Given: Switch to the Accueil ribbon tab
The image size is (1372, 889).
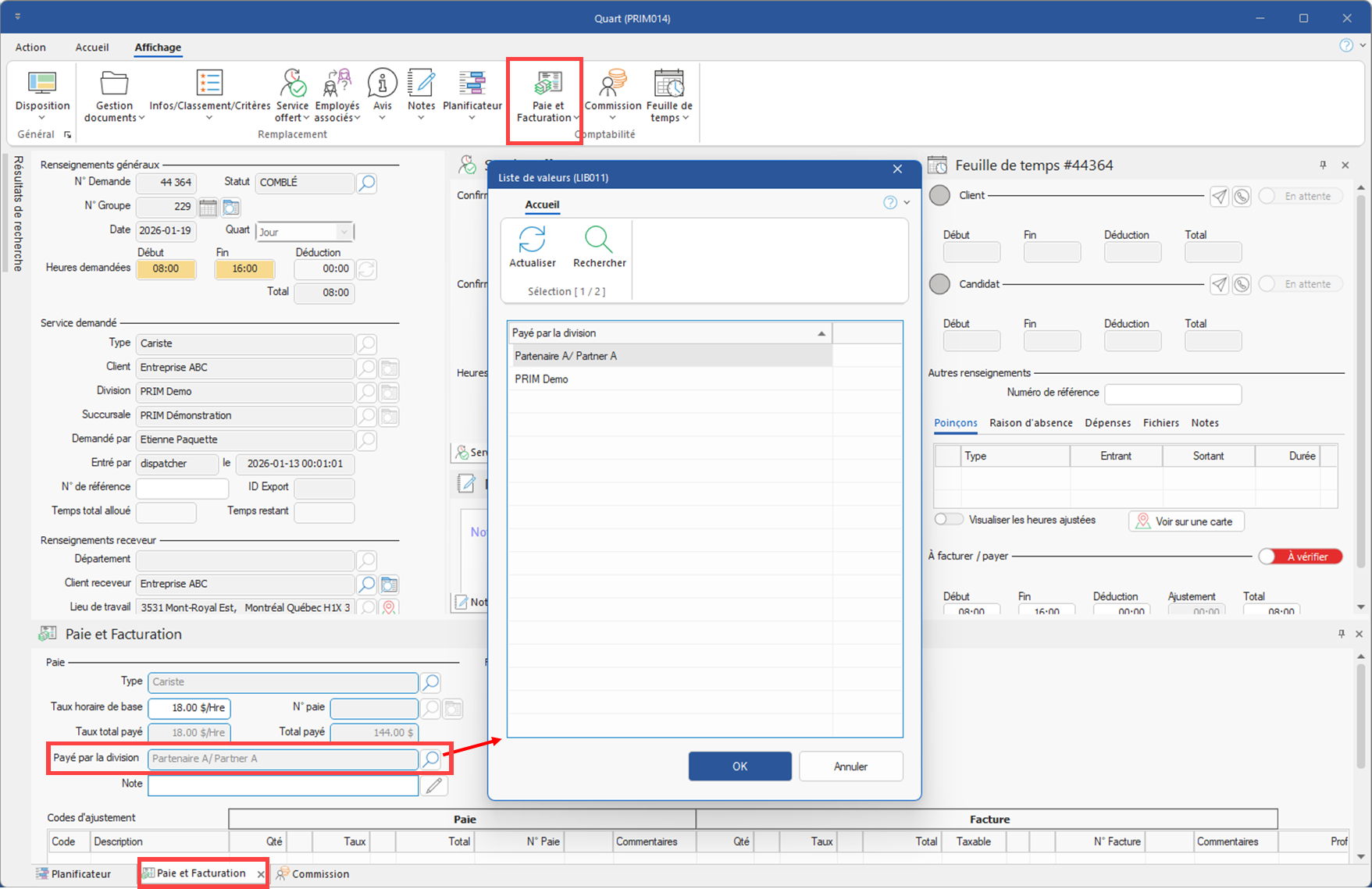Looking at the screenshot, I should 92,48.
